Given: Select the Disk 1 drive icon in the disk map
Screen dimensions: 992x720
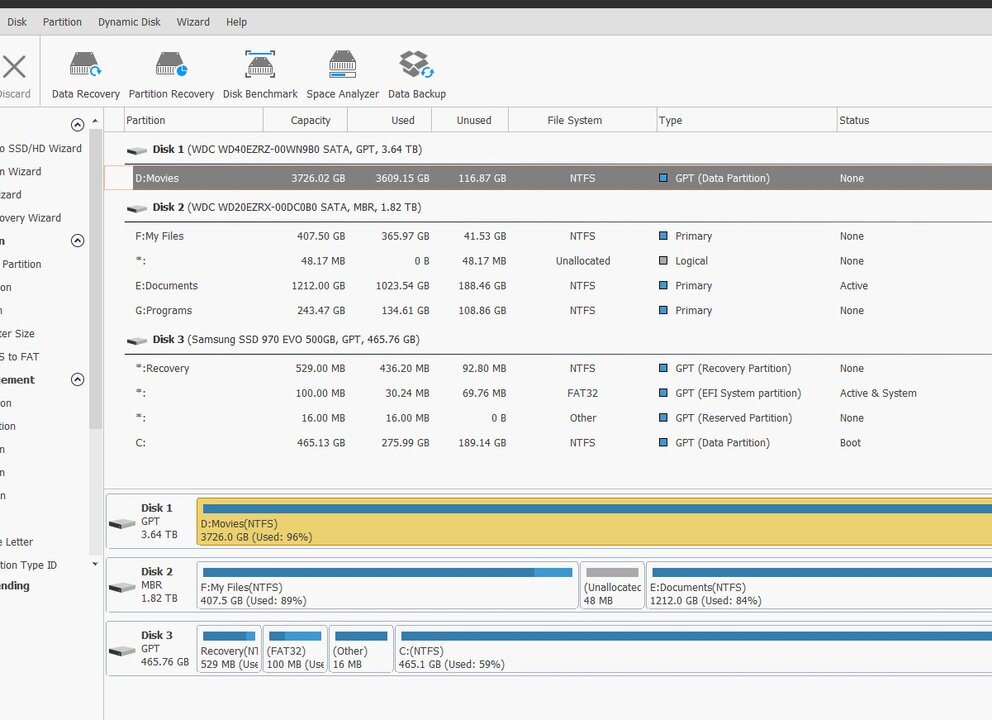Looking at the screenshot, I should click(x=122, y=523).
